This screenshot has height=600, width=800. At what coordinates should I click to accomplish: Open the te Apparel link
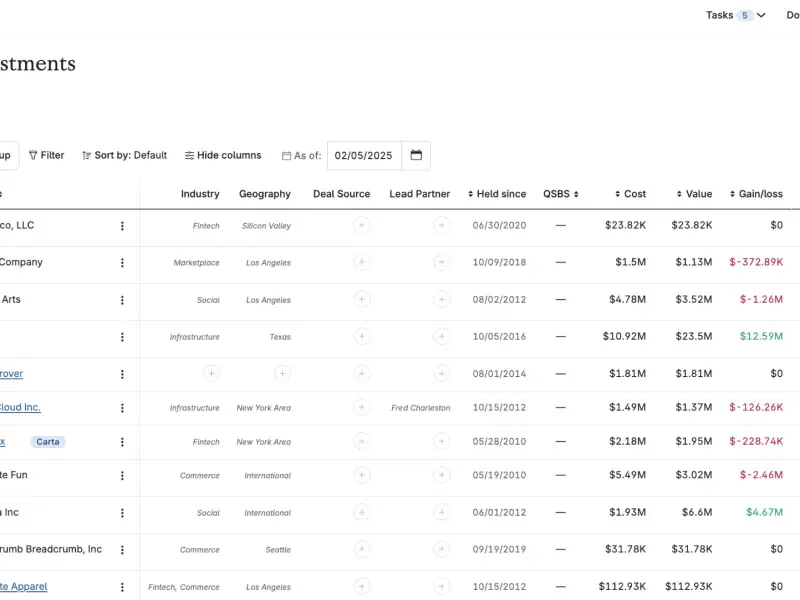point(23,586)
